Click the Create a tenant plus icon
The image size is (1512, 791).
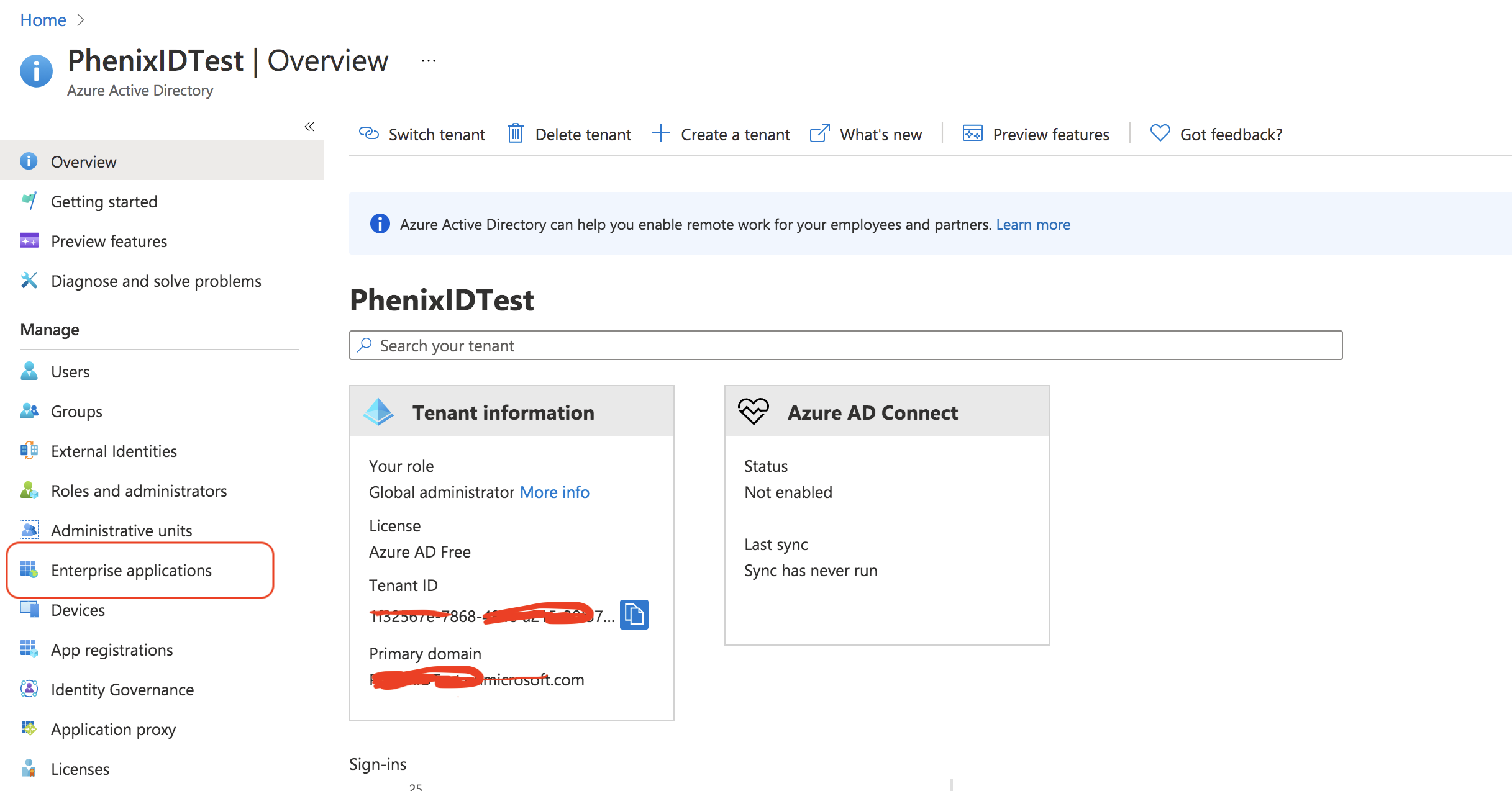coord(660,133)
